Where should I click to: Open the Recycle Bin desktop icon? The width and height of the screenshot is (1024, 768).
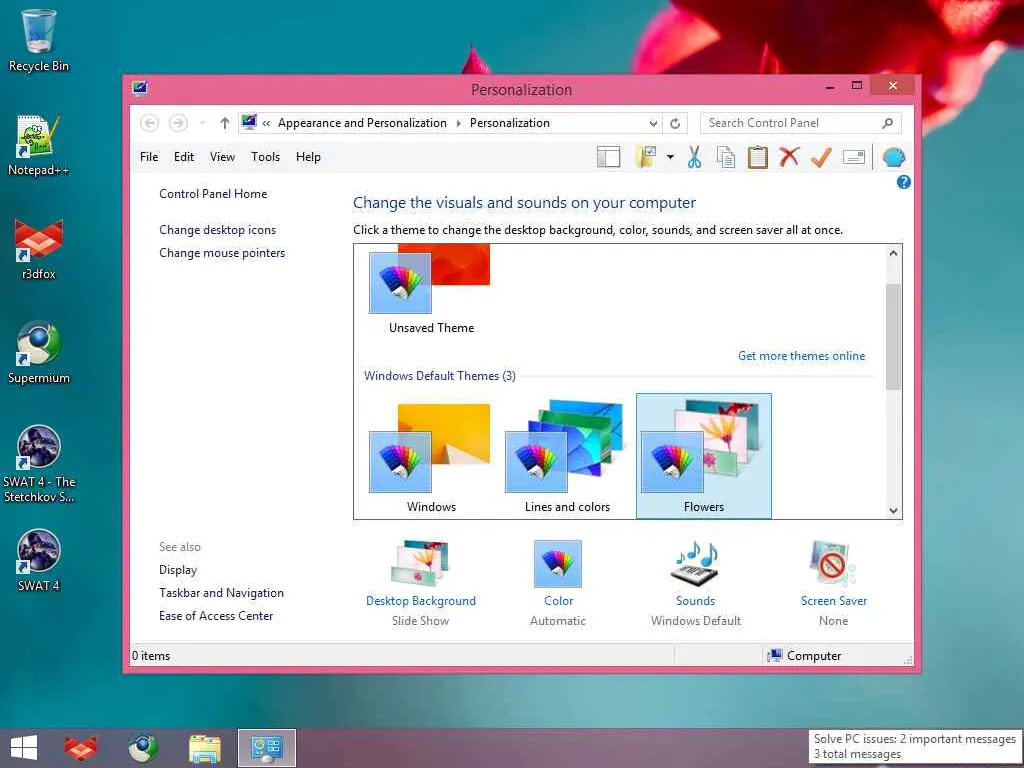(x=39, y=40)
